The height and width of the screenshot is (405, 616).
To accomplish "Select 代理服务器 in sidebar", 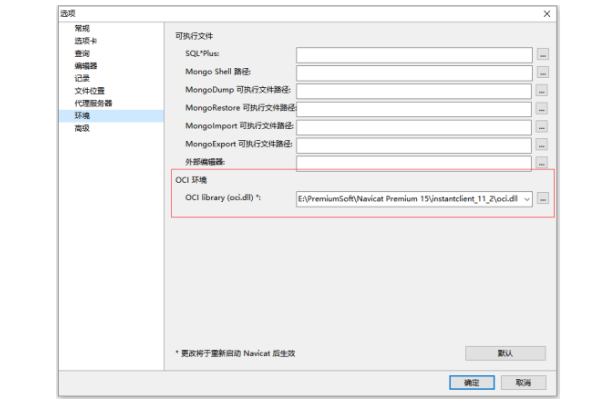I will 94,103.
